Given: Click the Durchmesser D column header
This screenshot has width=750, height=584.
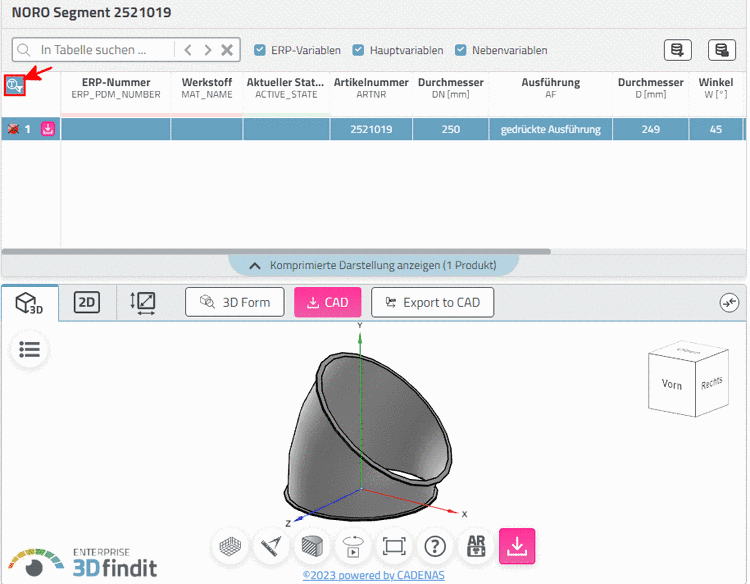Looking at the screenshot, I should point(651,88).
